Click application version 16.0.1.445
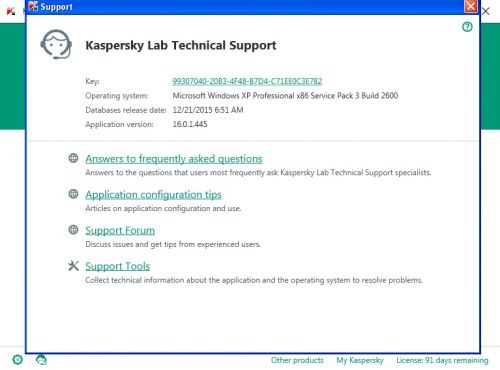This screenshot has height=370, width=500. coord(190,124)
